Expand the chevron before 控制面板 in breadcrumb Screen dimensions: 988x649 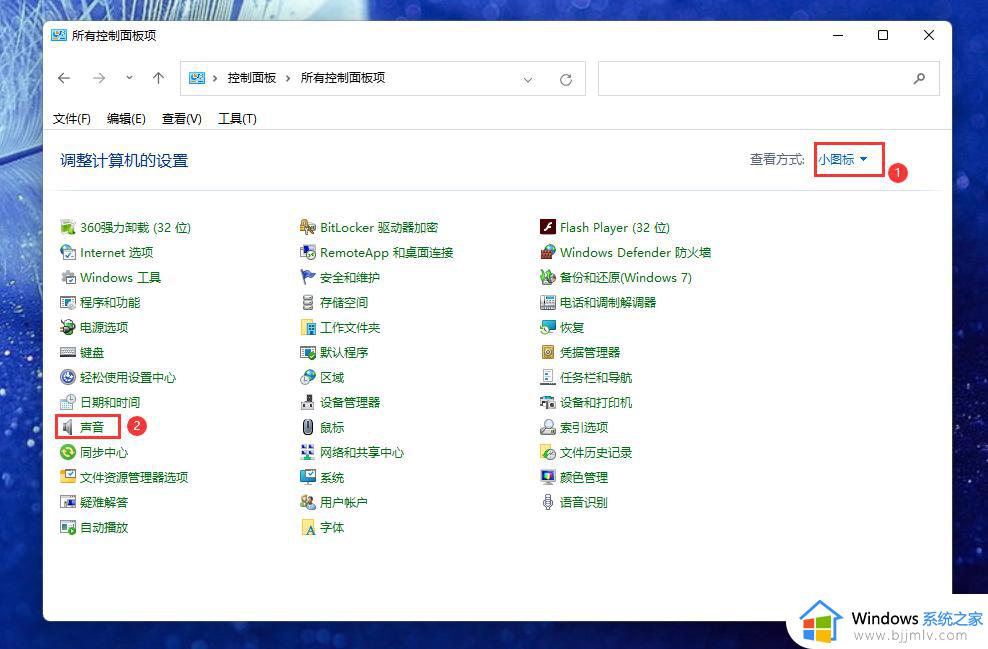(215, 78)
